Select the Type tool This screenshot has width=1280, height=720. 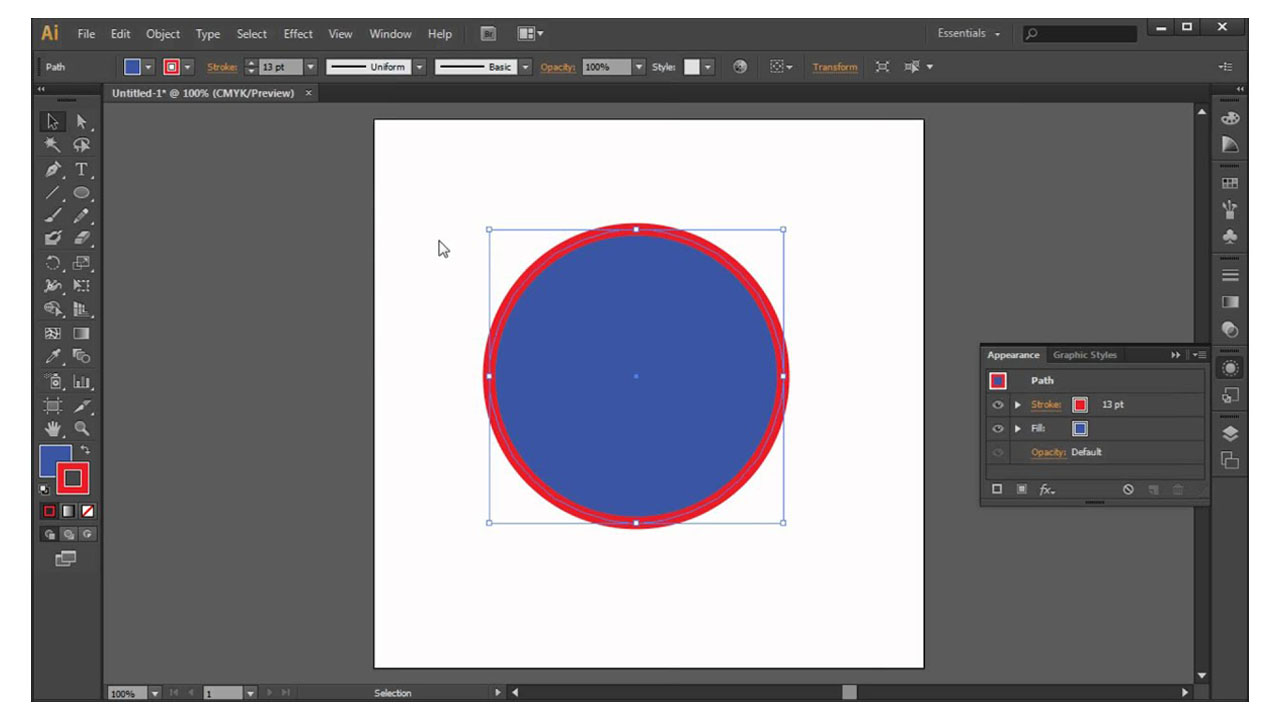tap(82, 169)
